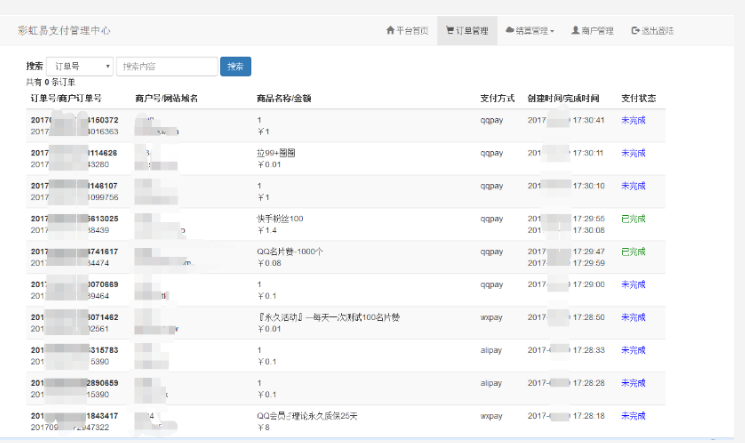Click order number ending 0070669

tap(75, 284)
